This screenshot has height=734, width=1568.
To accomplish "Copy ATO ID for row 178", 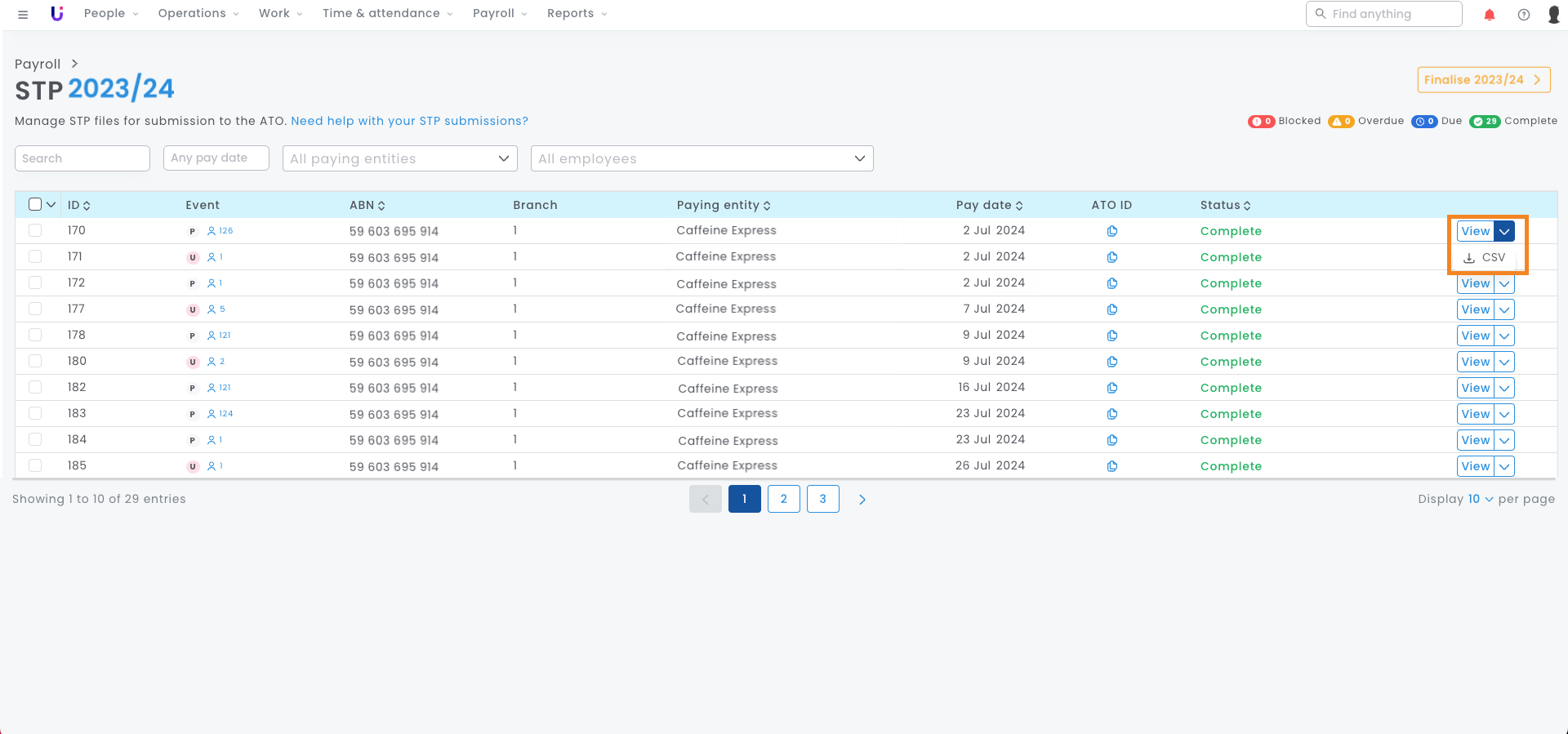I will (1111, 336).
